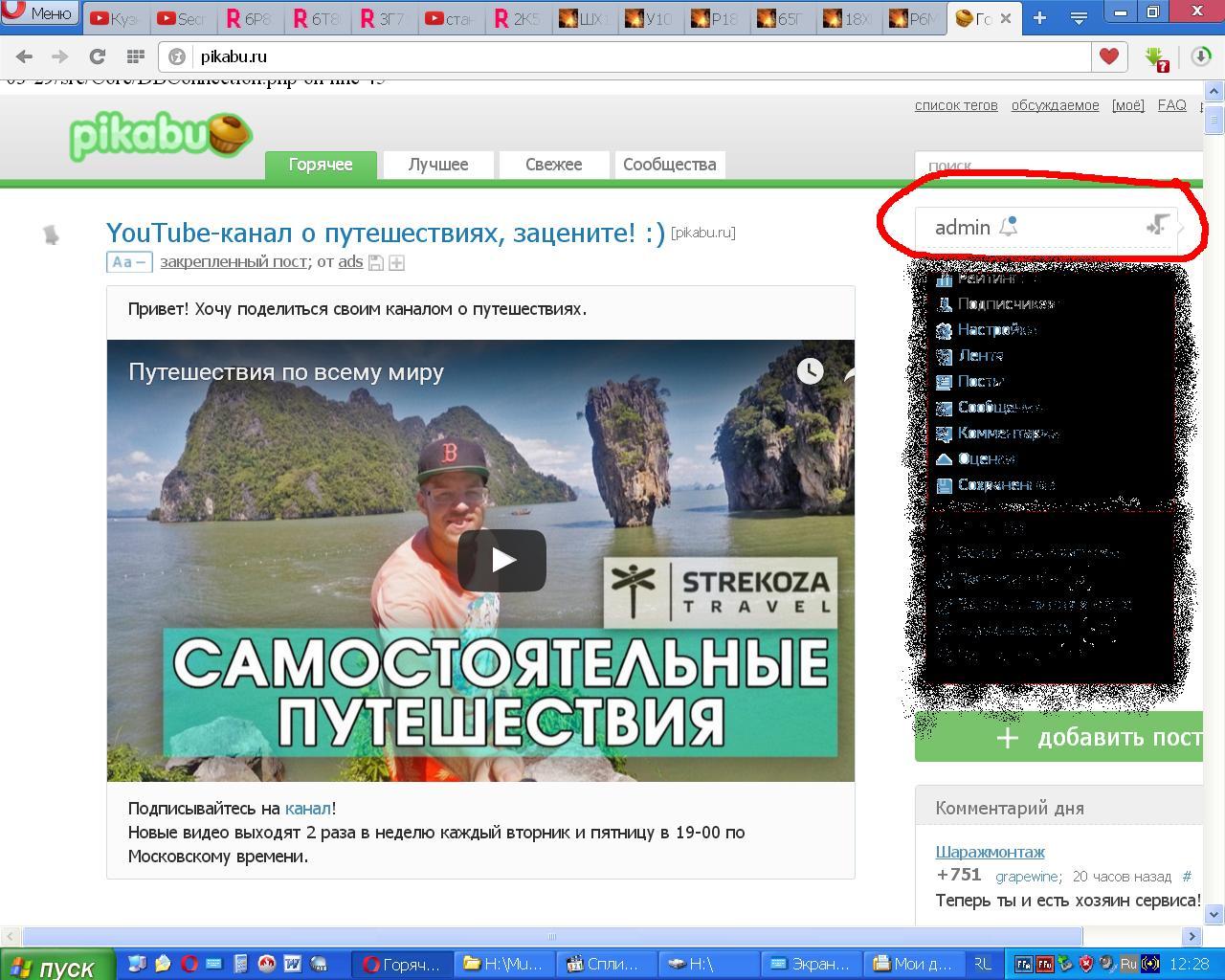Viewport: 1225px width, 980px height.
Task: Click the green download extension icon
Action: (x=1158, y=57)
